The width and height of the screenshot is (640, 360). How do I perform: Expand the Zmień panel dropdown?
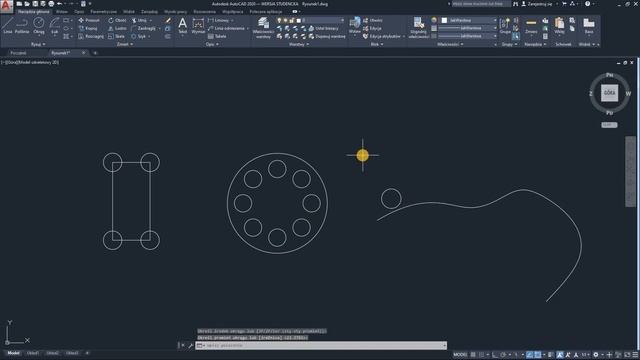pos(125,44)
